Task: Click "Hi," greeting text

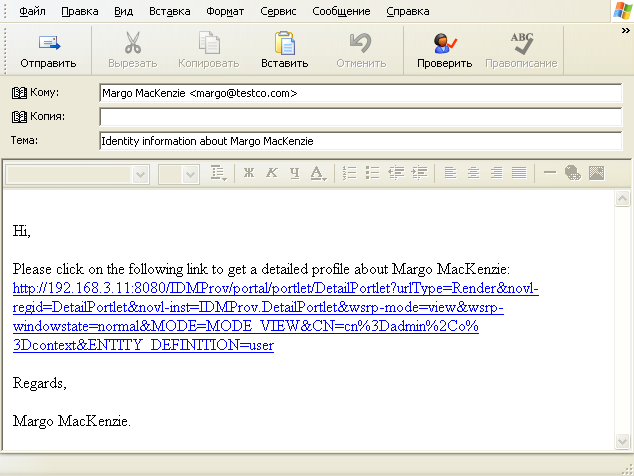Action: click(21, 231)
